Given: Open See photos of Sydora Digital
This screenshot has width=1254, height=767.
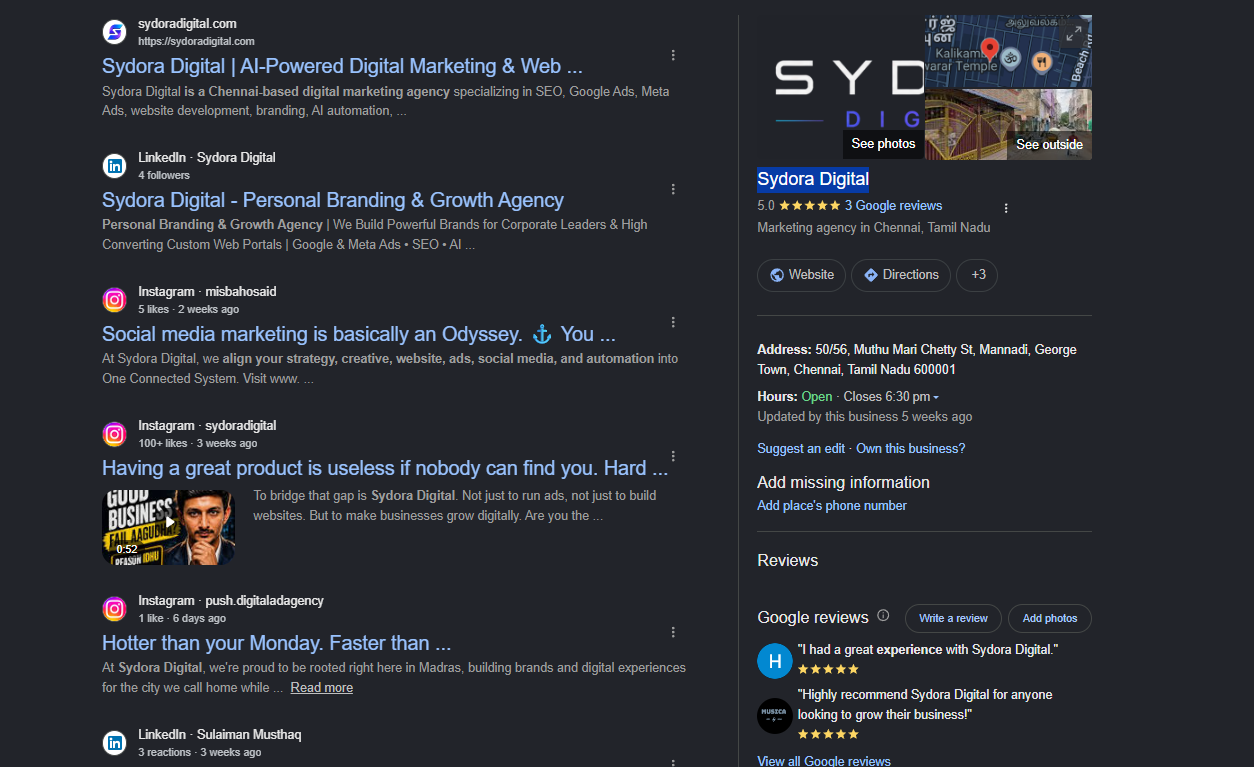Looking at the screenshot, I should click(x=883, y=144).
